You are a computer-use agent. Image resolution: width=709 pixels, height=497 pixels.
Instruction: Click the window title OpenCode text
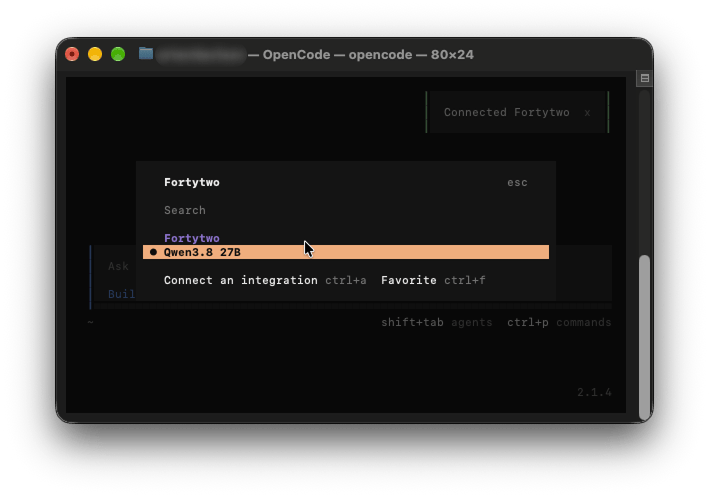pyautogui.click(x=296, y=55)
